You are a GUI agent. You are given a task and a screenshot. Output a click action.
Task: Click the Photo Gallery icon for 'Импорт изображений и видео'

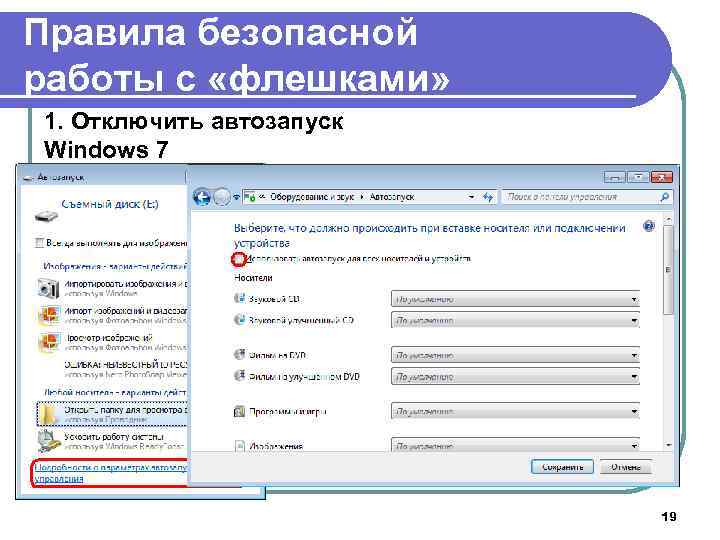[x=48, y=315]
